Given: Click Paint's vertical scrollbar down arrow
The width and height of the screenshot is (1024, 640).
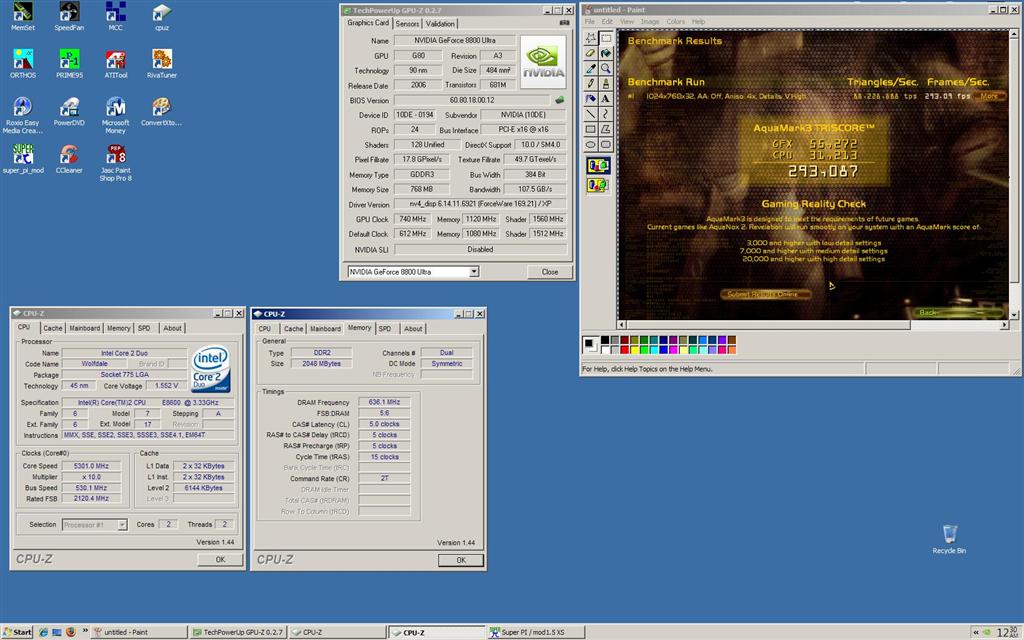Looking at the screenshot, I should (x=1015, y=314).
